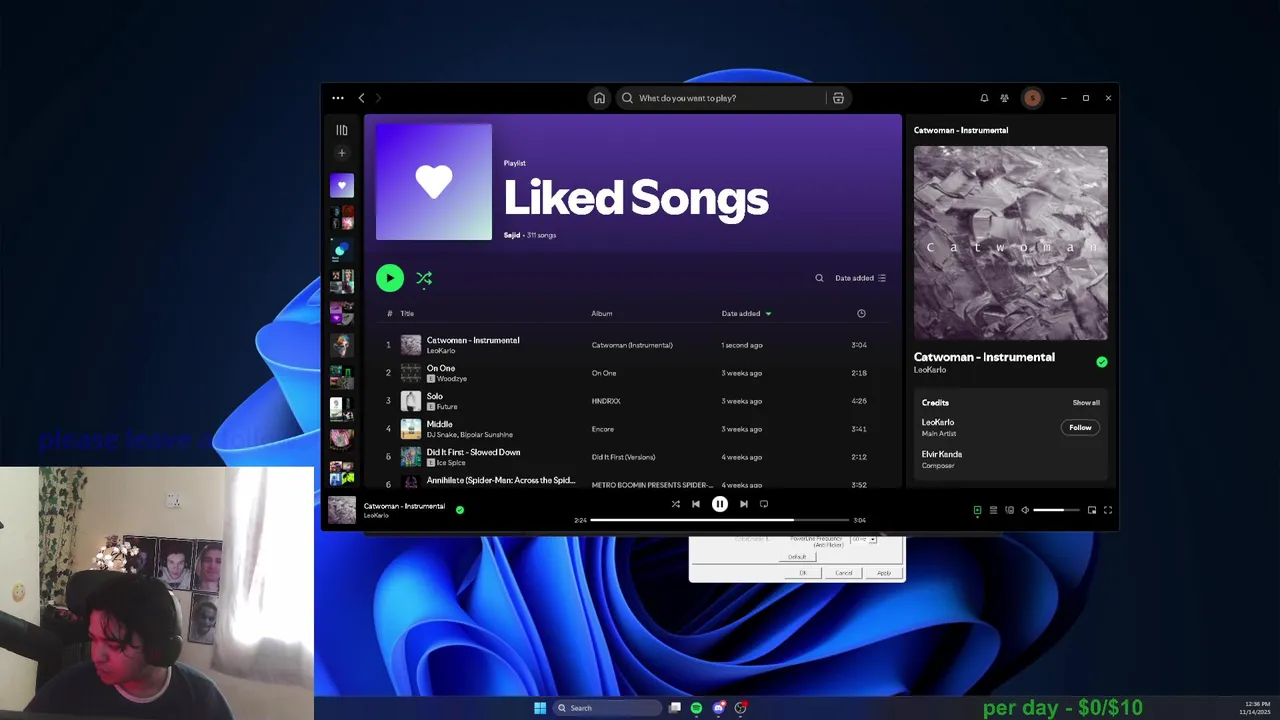Skip to the next track

click(744, 504)
